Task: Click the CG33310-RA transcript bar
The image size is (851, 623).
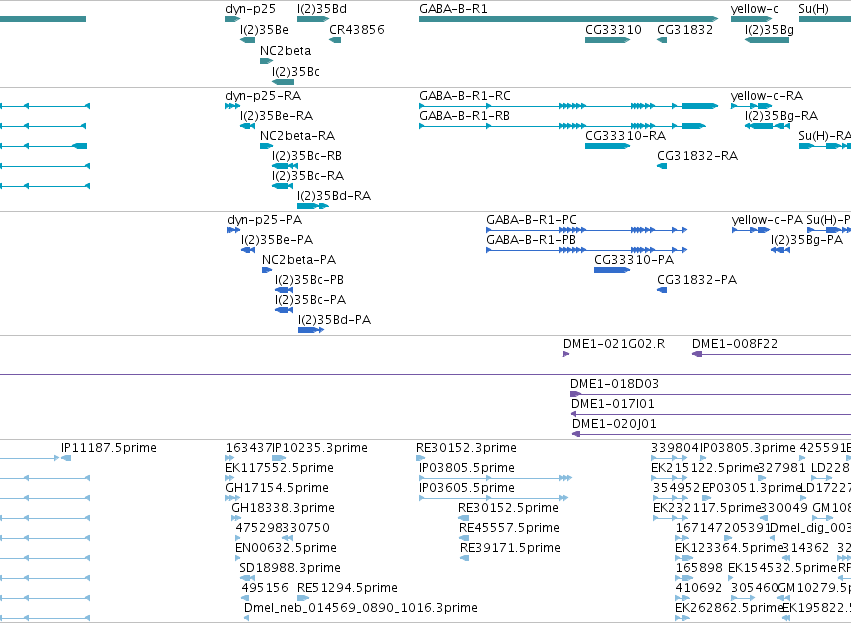Action: (x=607, y=146)
